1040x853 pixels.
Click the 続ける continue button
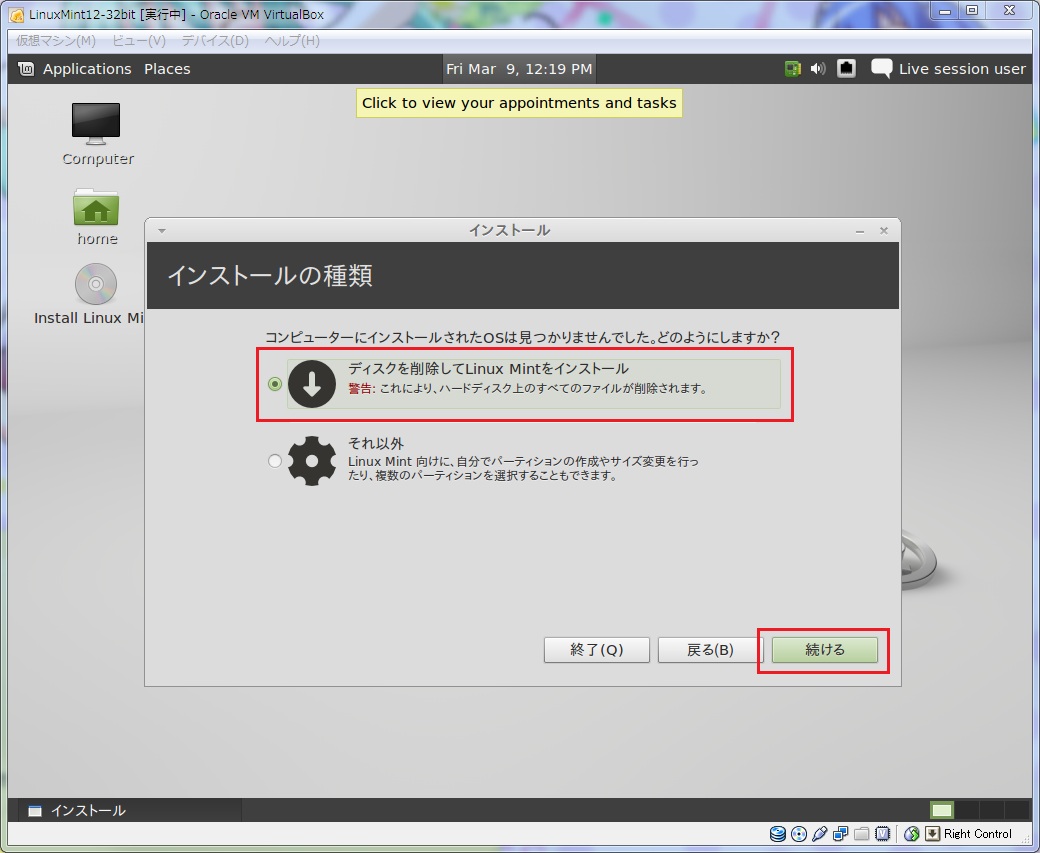(x=824, y=650)
